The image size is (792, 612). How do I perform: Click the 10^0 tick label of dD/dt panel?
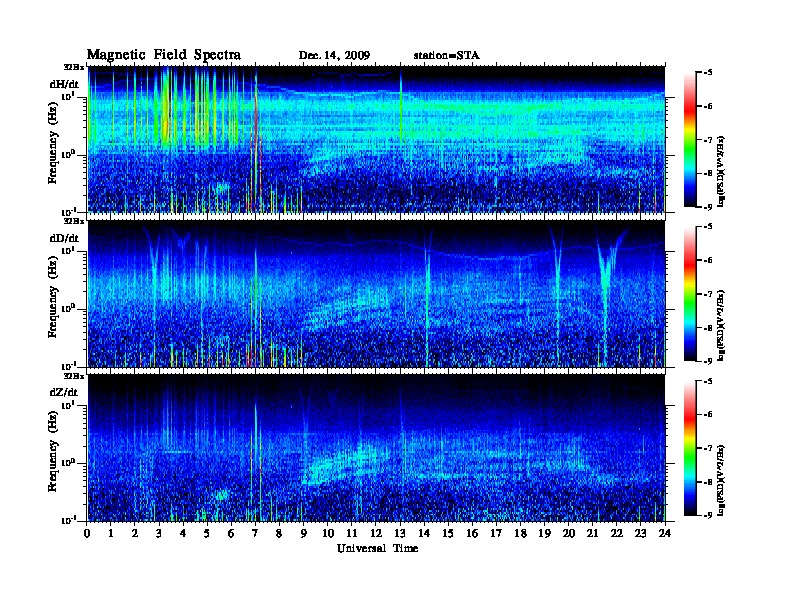coord(67,308)
